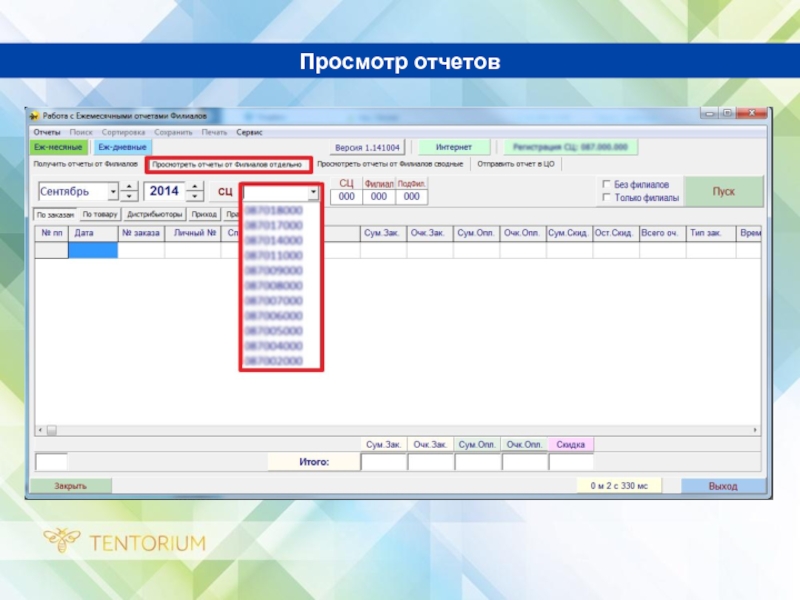Viewport: 800px width, 600px height.
Task: Enable the Только филиалы checkbox
Action: pos(607,197)
